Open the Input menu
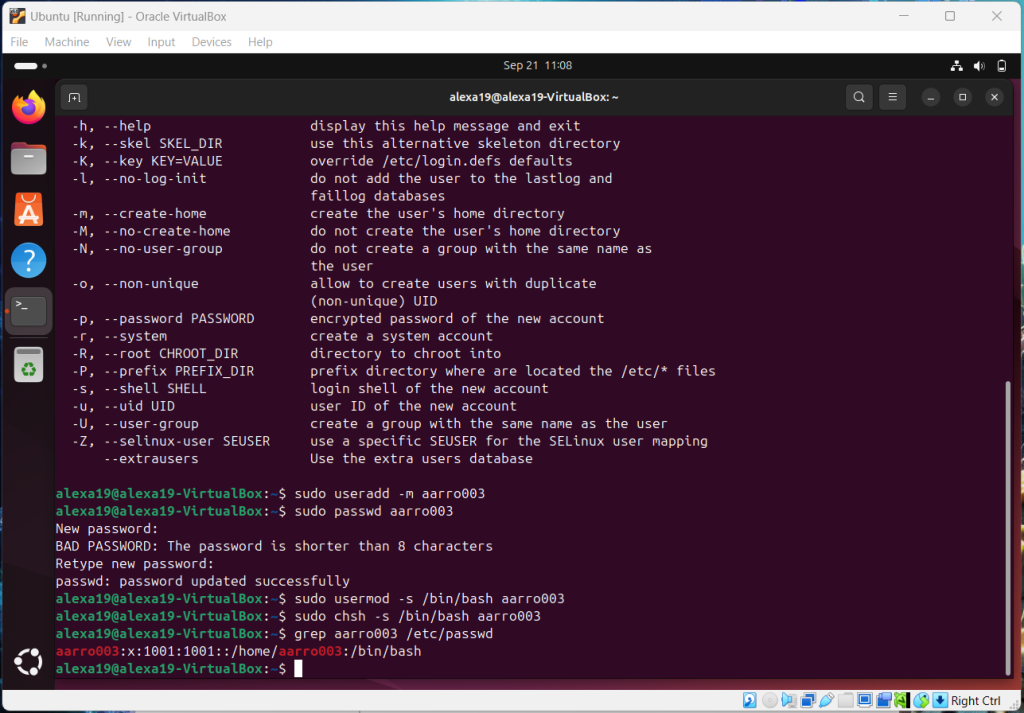 point(161,42)
